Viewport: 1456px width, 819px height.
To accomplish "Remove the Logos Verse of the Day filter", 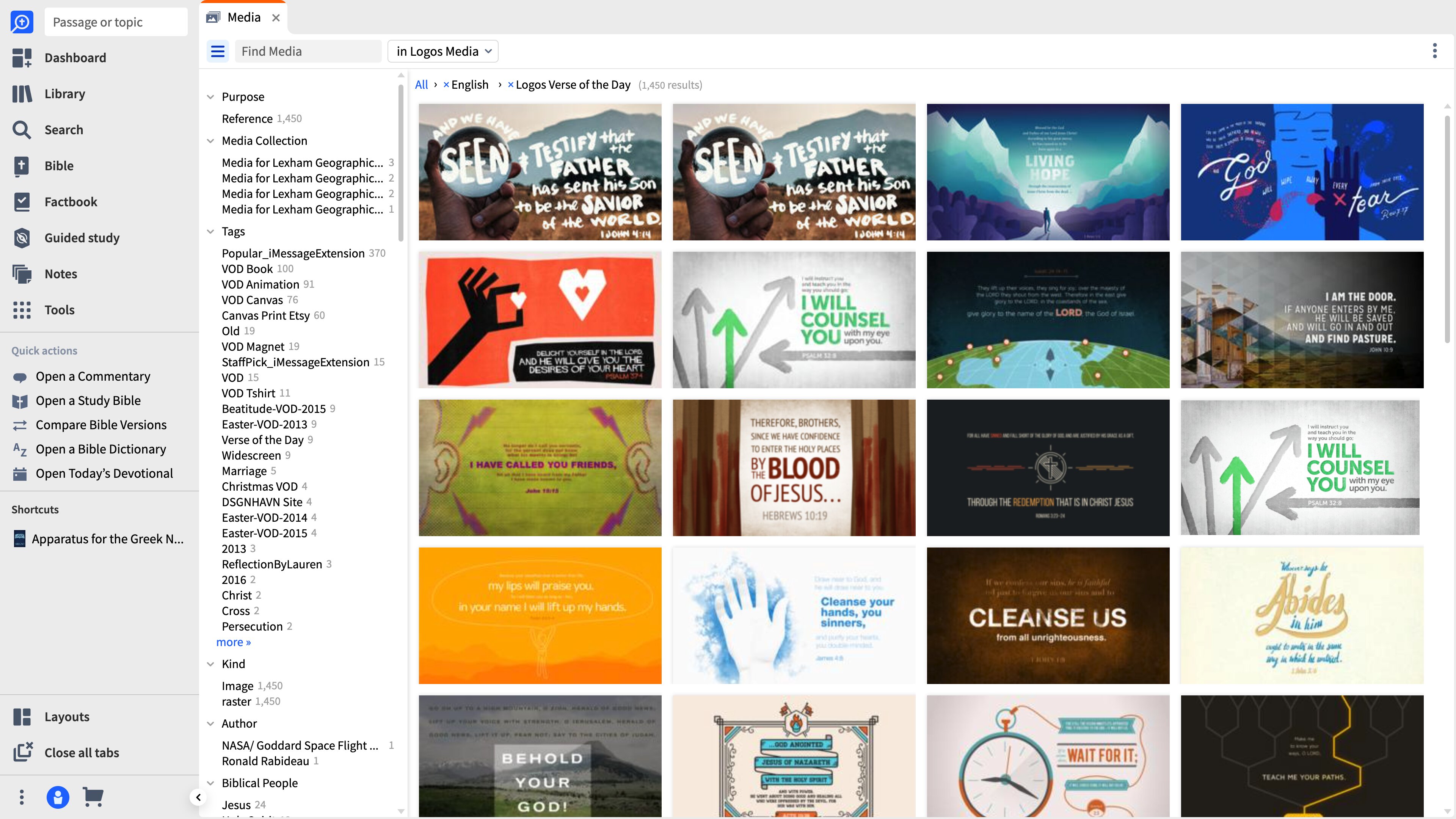I will (x=510, y=85).
